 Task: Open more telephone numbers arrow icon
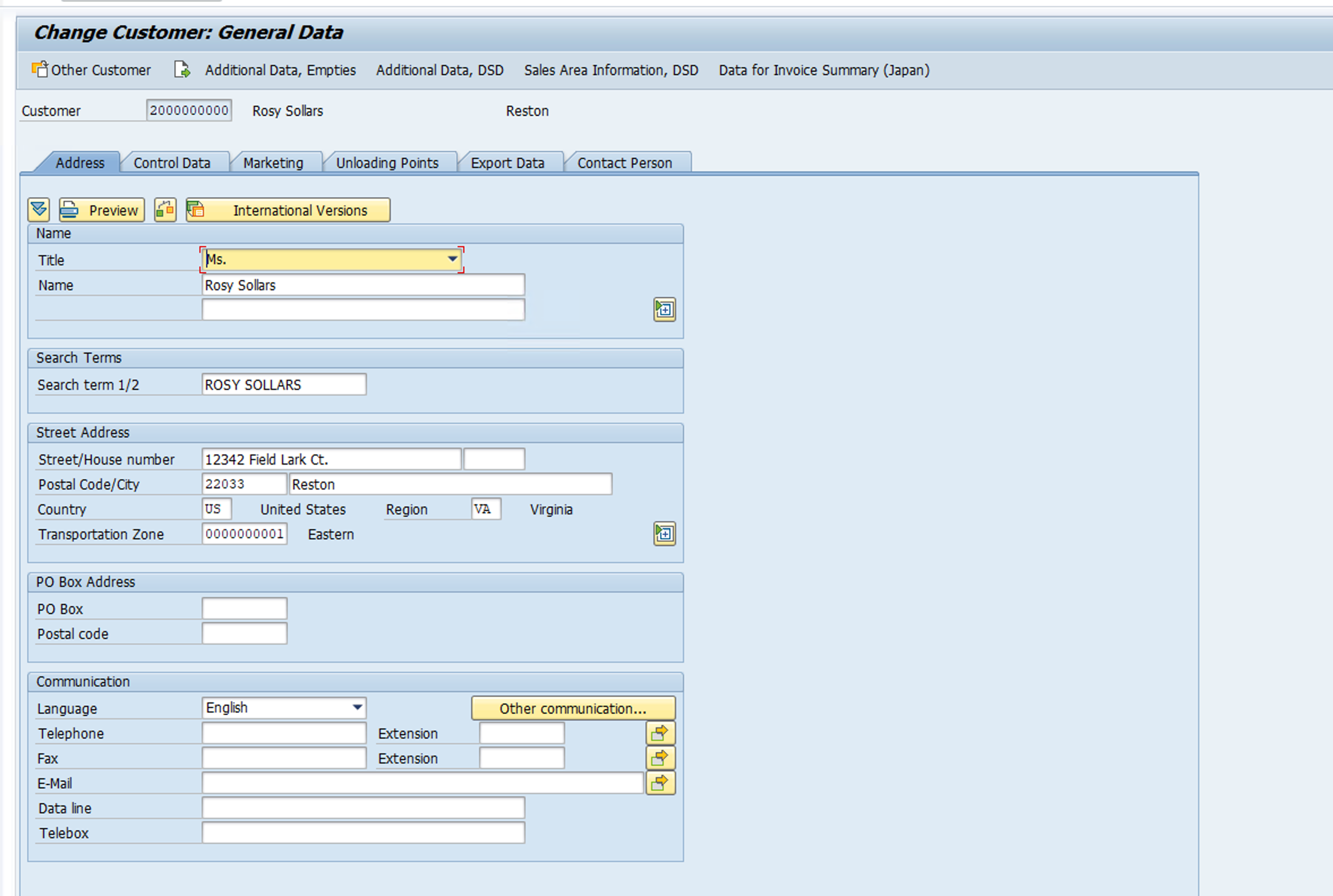pos(661,732)
